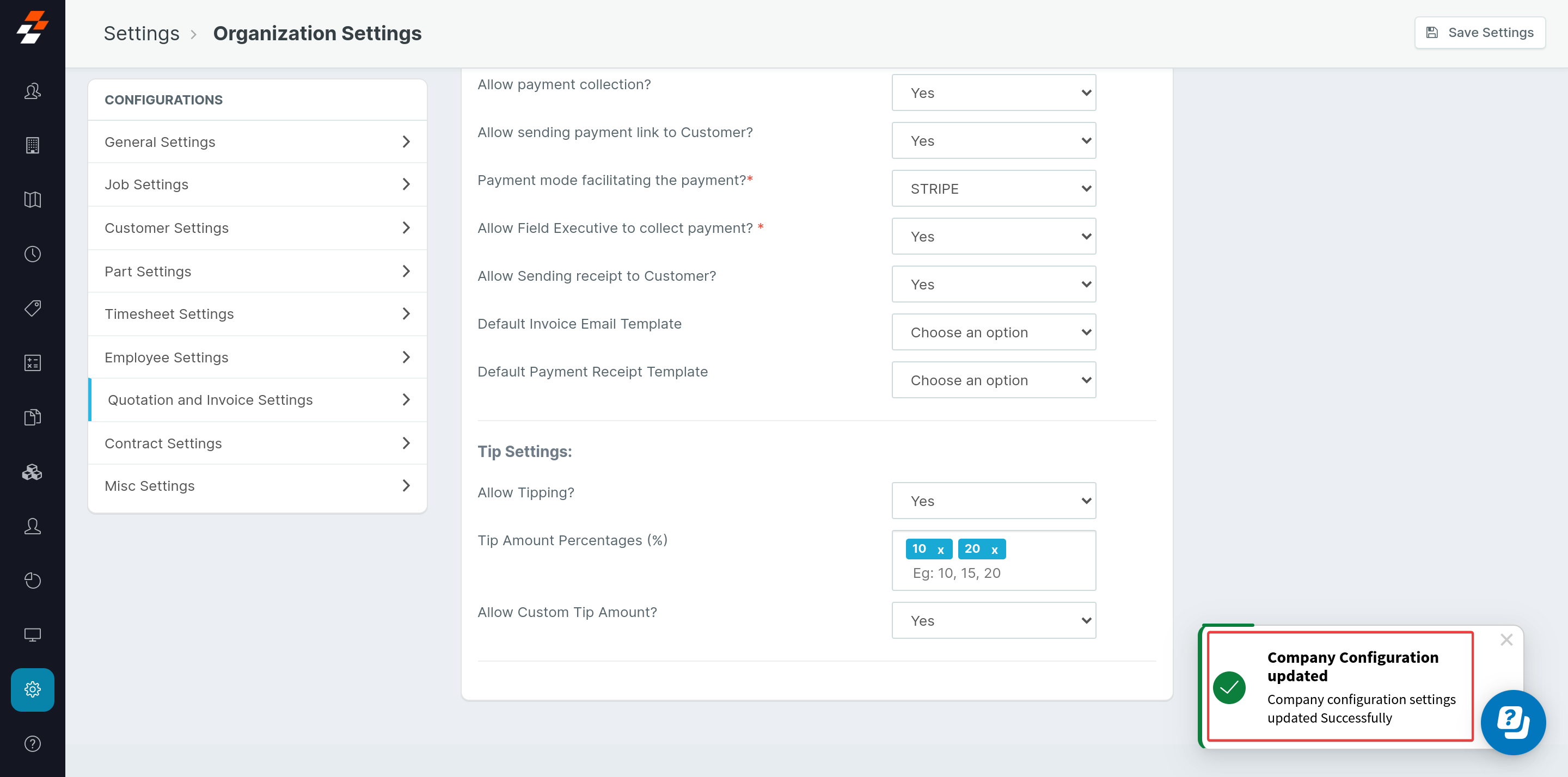Image resolution: width=1568 pixels, height=777 pixels.
Task: Open Allow Custom Tip Amount dropdown
Action: tap(994, 621)
